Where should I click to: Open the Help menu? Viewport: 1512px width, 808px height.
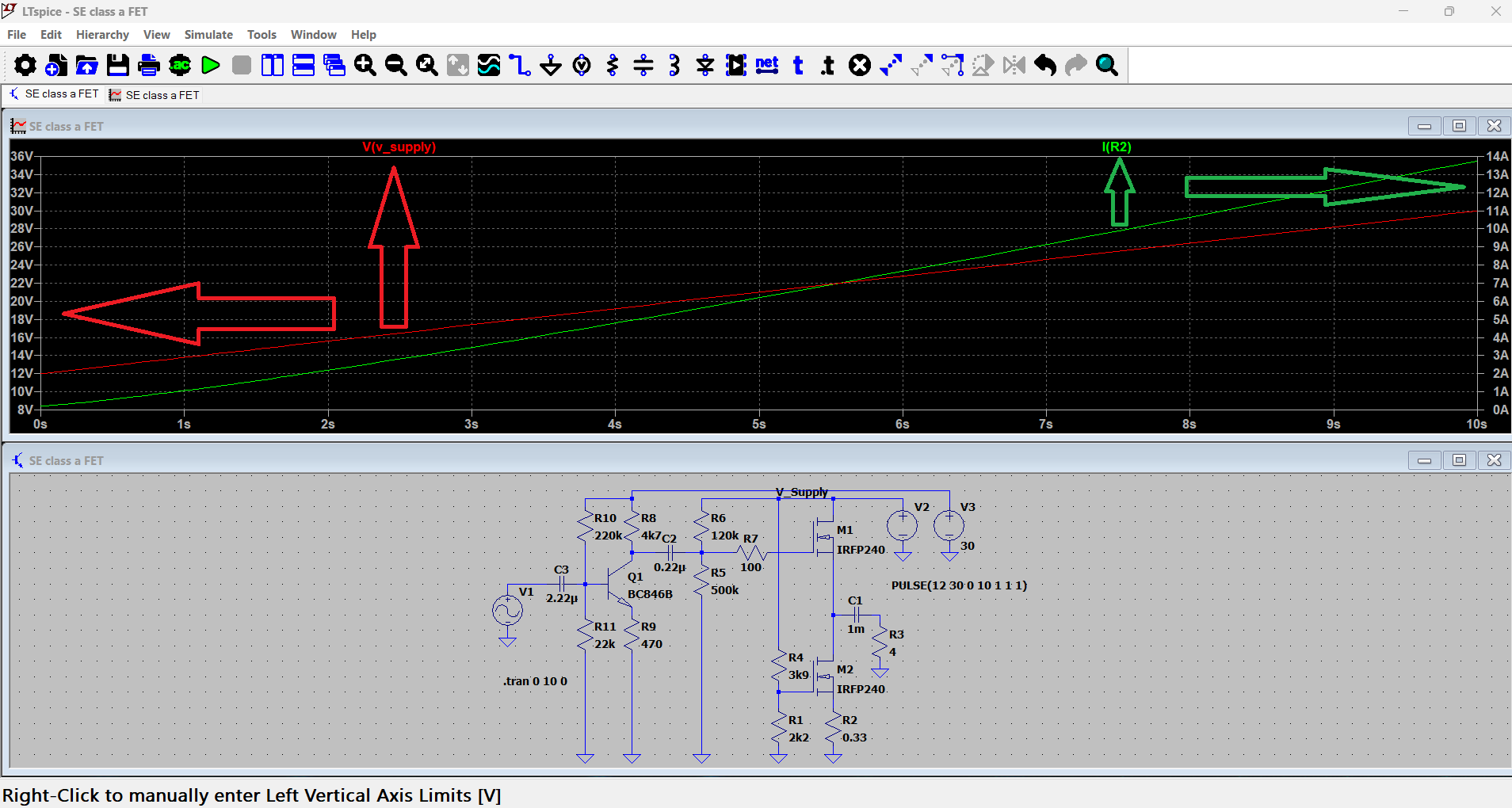364,35
